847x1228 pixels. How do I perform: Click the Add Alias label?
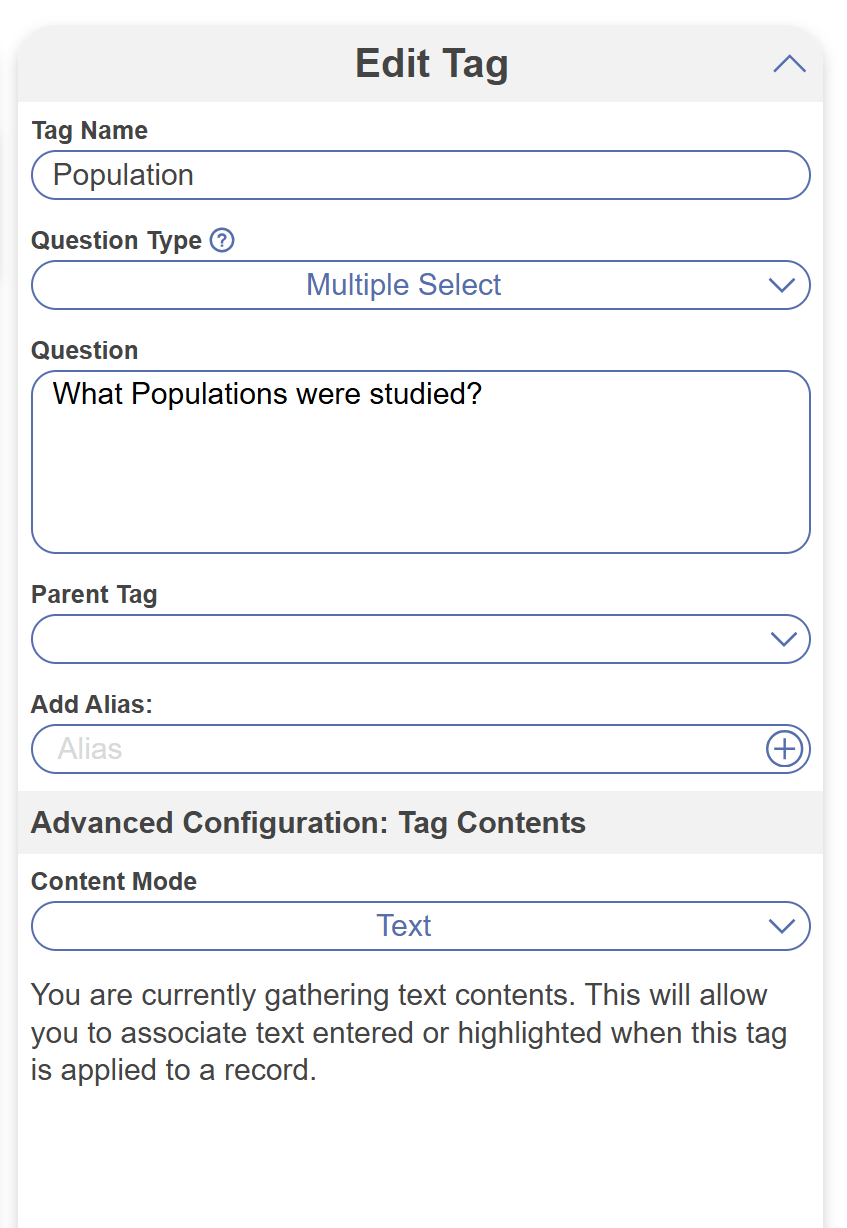pyautogui.click(x=91, y=704)
